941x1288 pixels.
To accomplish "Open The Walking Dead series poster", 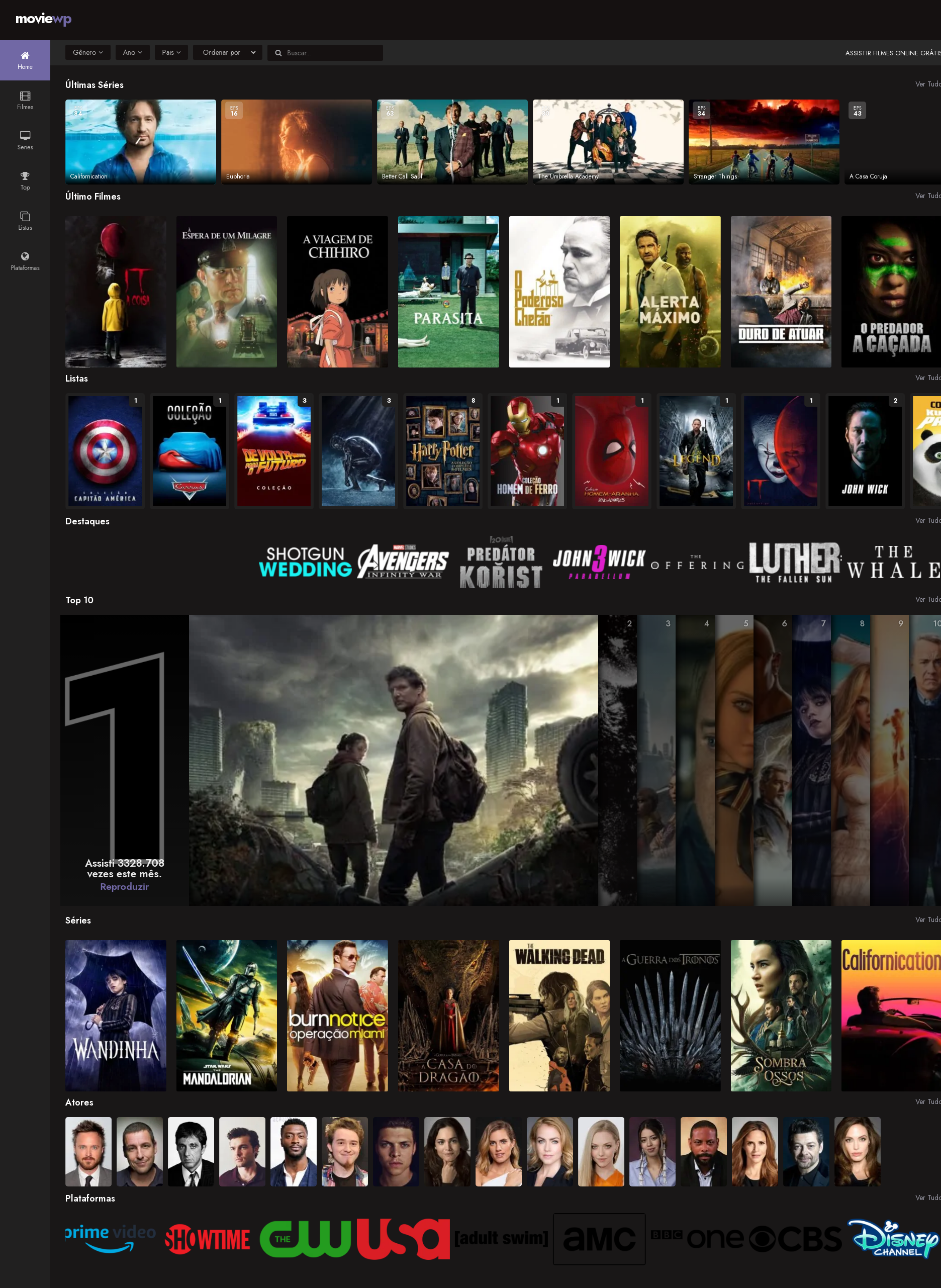I will tap(559, 1016).
